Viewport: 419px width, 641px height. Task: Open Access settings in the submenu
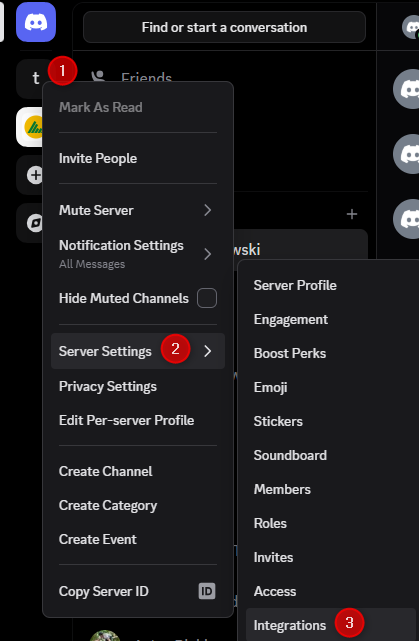331,591
